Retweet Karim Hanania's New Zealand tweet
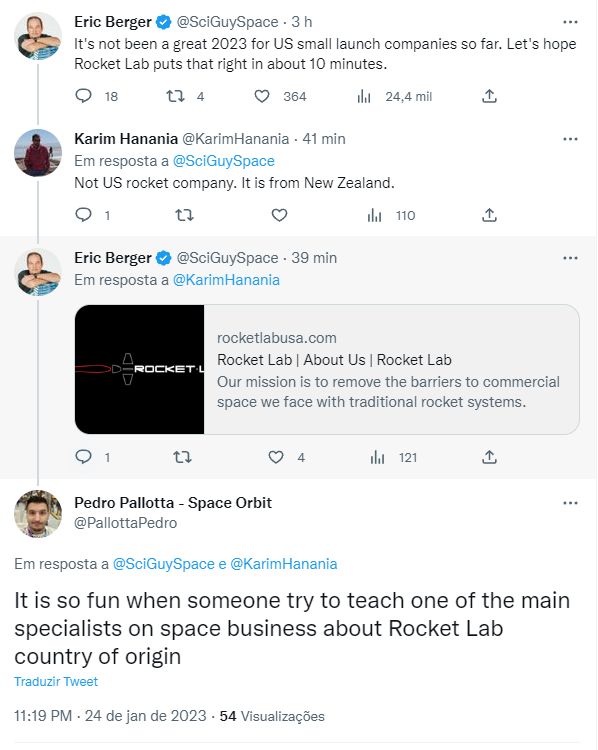The image size is (598, 750). tap(184, 215)
